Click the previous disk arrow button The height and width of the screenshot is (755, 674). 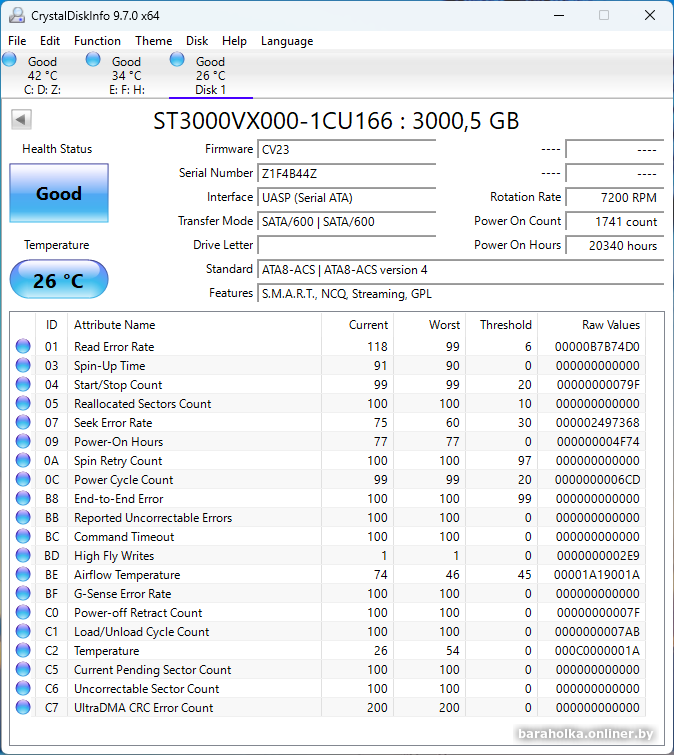[x=21, y=119]
